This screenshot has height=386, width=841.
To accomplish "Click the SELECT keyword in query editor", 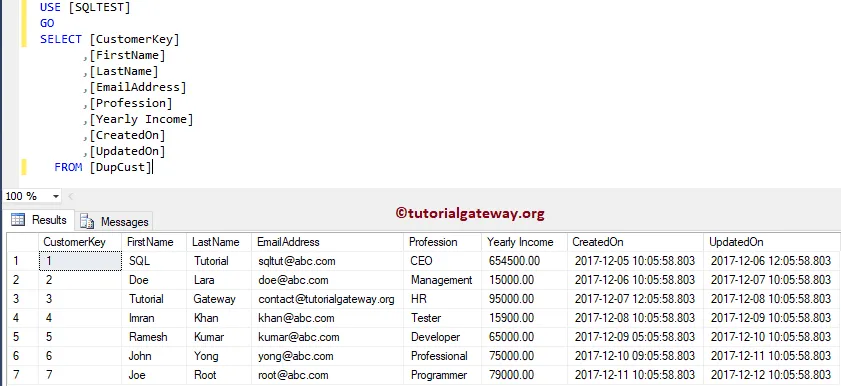I will tap(61, 39).
